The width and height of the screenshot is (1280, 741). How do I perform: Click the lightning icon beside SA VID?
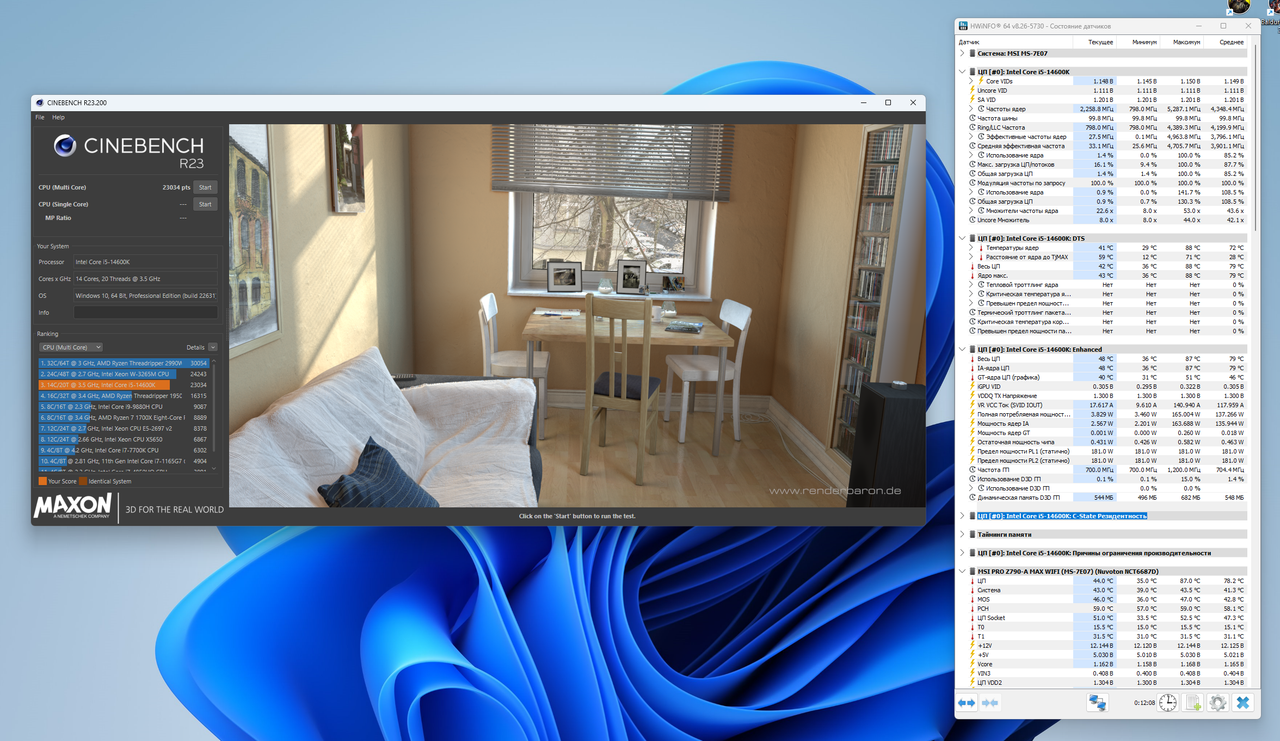click(972, 100)
